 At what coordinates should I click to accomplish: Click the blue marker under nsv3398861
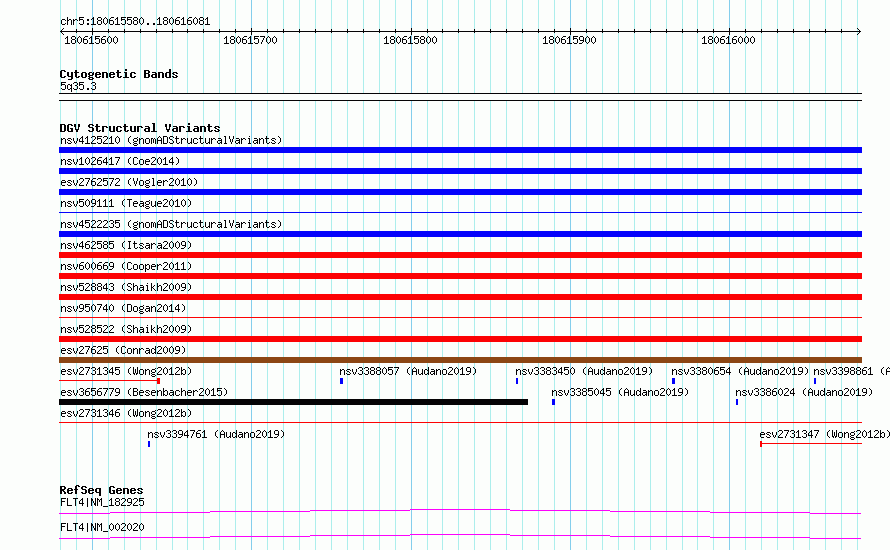tap(815, 381)
